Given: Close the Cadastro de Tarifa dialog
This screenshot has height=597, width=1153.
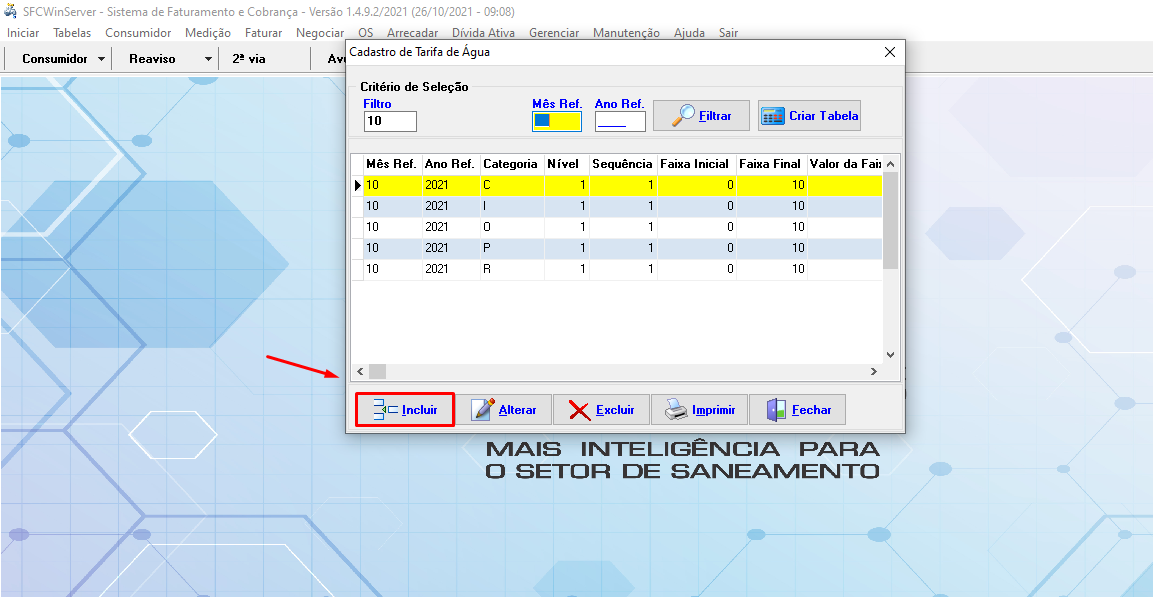Looking at the screenshot, I should (890, 52).
